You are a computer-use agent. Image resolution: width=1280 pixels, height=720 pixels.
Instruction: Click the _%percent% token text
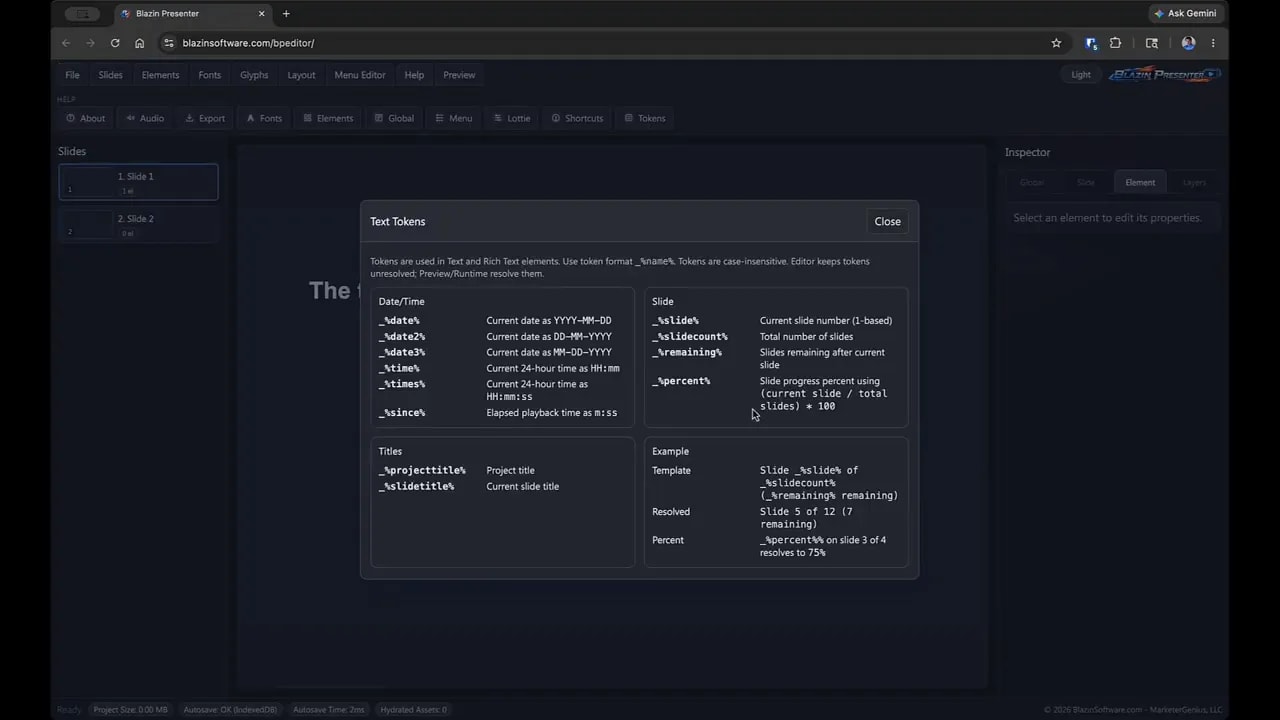(x=681, y=381)
